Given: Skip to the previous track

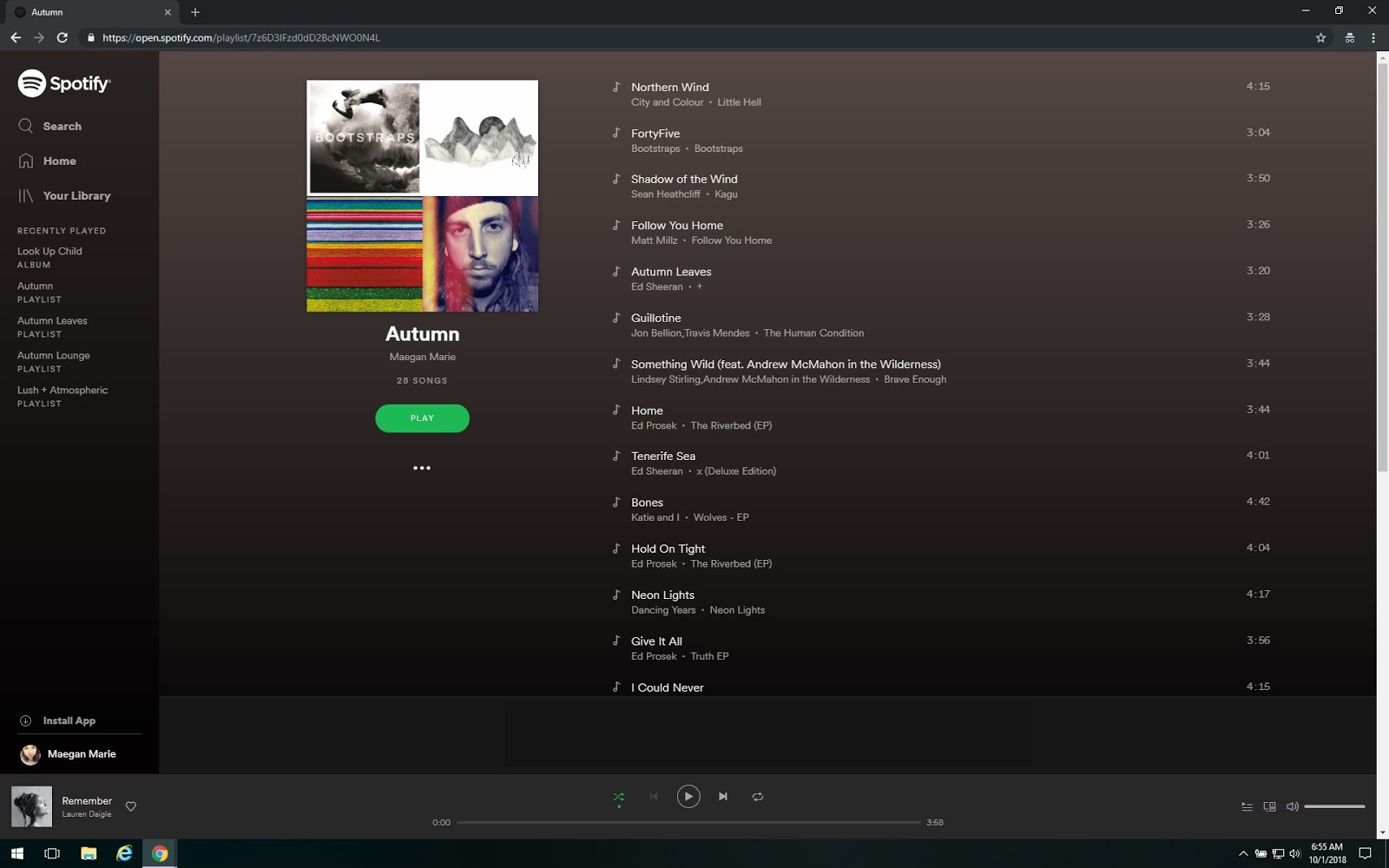Looking at the screenshot, I should (x=654, y=797).
